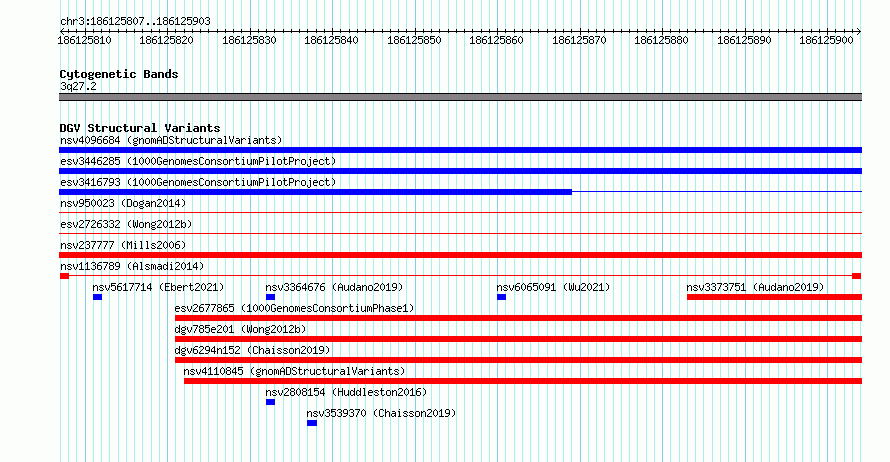Click the DGV Structural Variants track title
The width and height of the screenshot is (890, 462).
[x=140, y=128]
